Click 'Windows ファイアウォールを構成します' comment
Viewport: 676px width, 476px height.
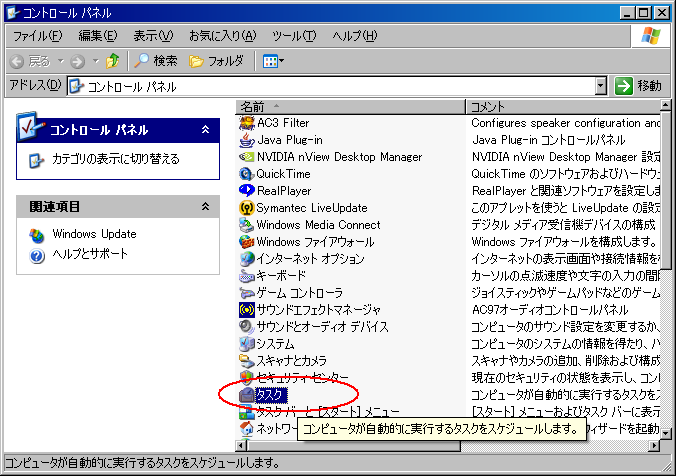pos(564,242)
